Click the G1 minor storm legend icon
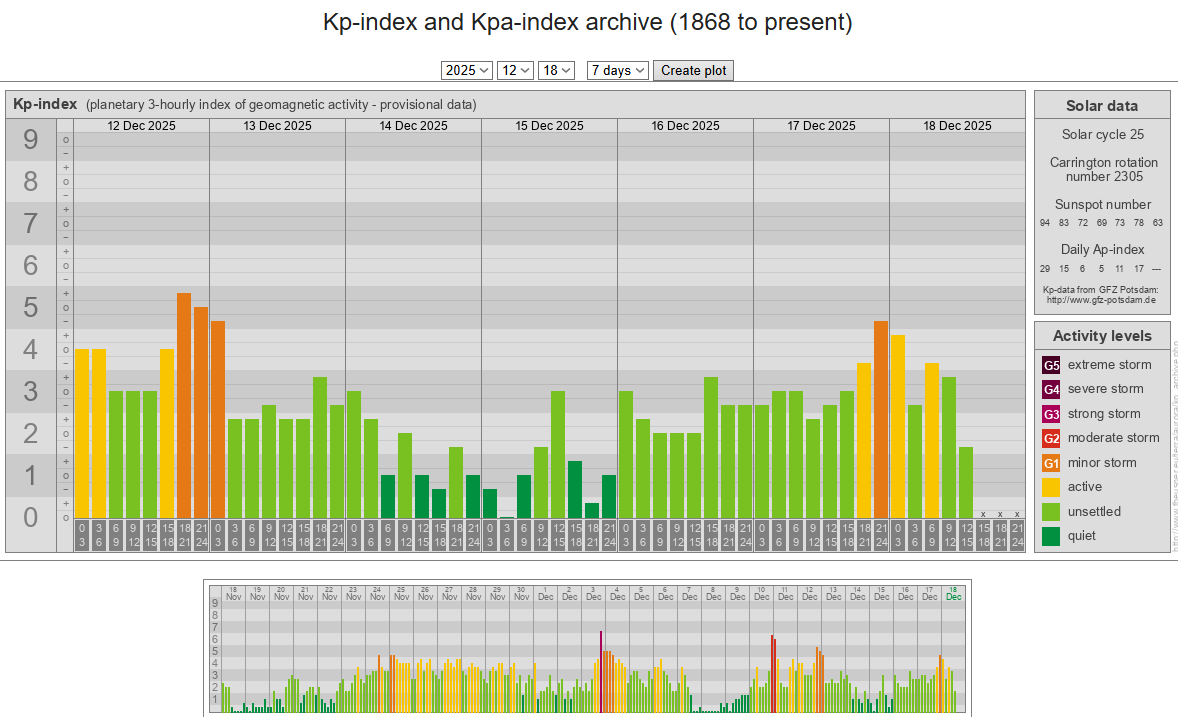 coord(1051,463)
